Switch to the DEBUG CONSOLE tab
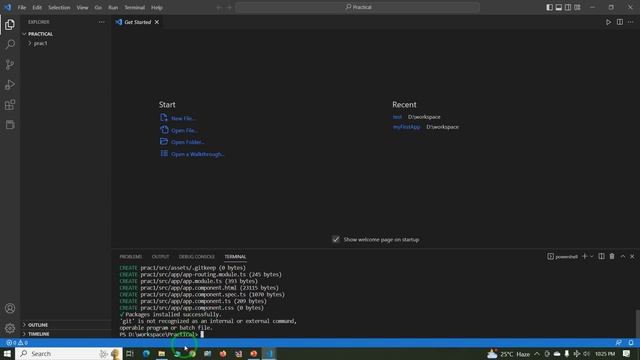640x360 pixels. [x=196, y=257]
